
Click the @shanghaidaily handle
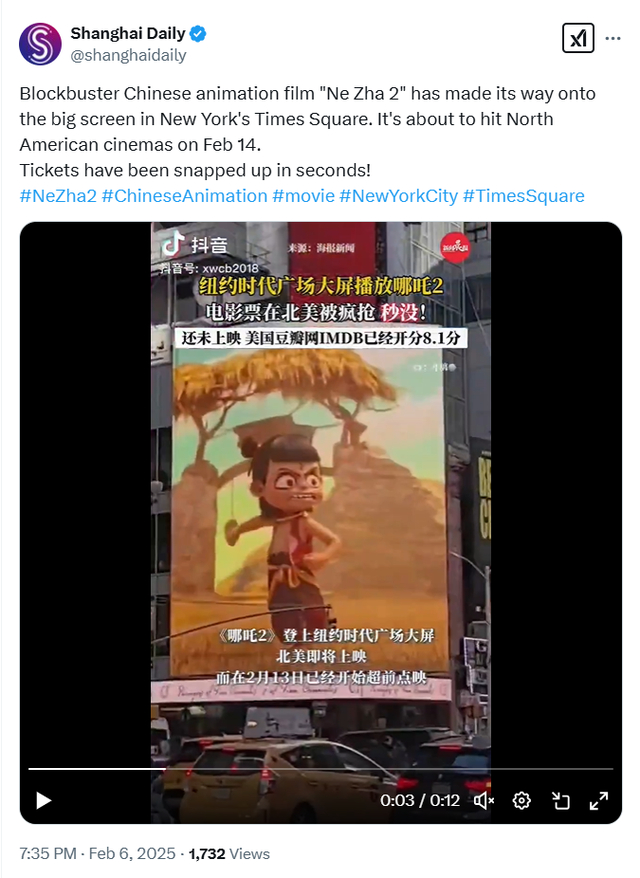128,55
